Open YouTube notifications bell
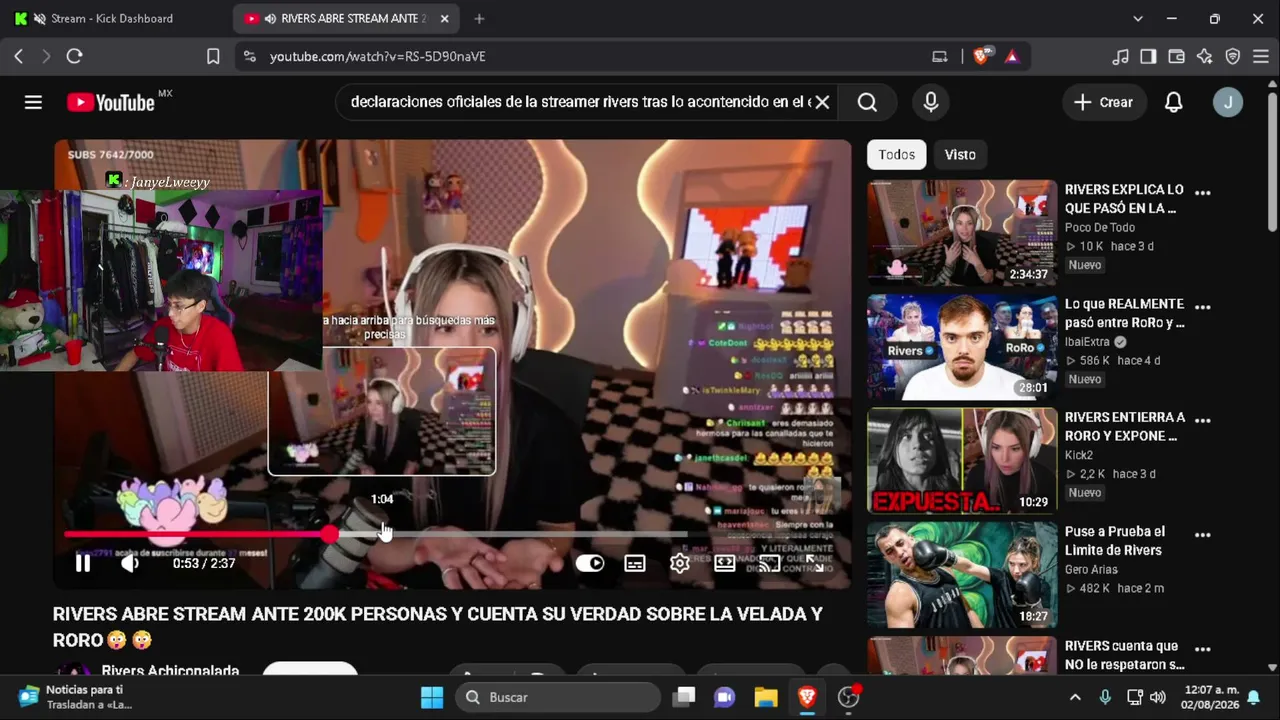Screen dimensions: 1280x720 pyautogui.click(x=1174, y=102)
